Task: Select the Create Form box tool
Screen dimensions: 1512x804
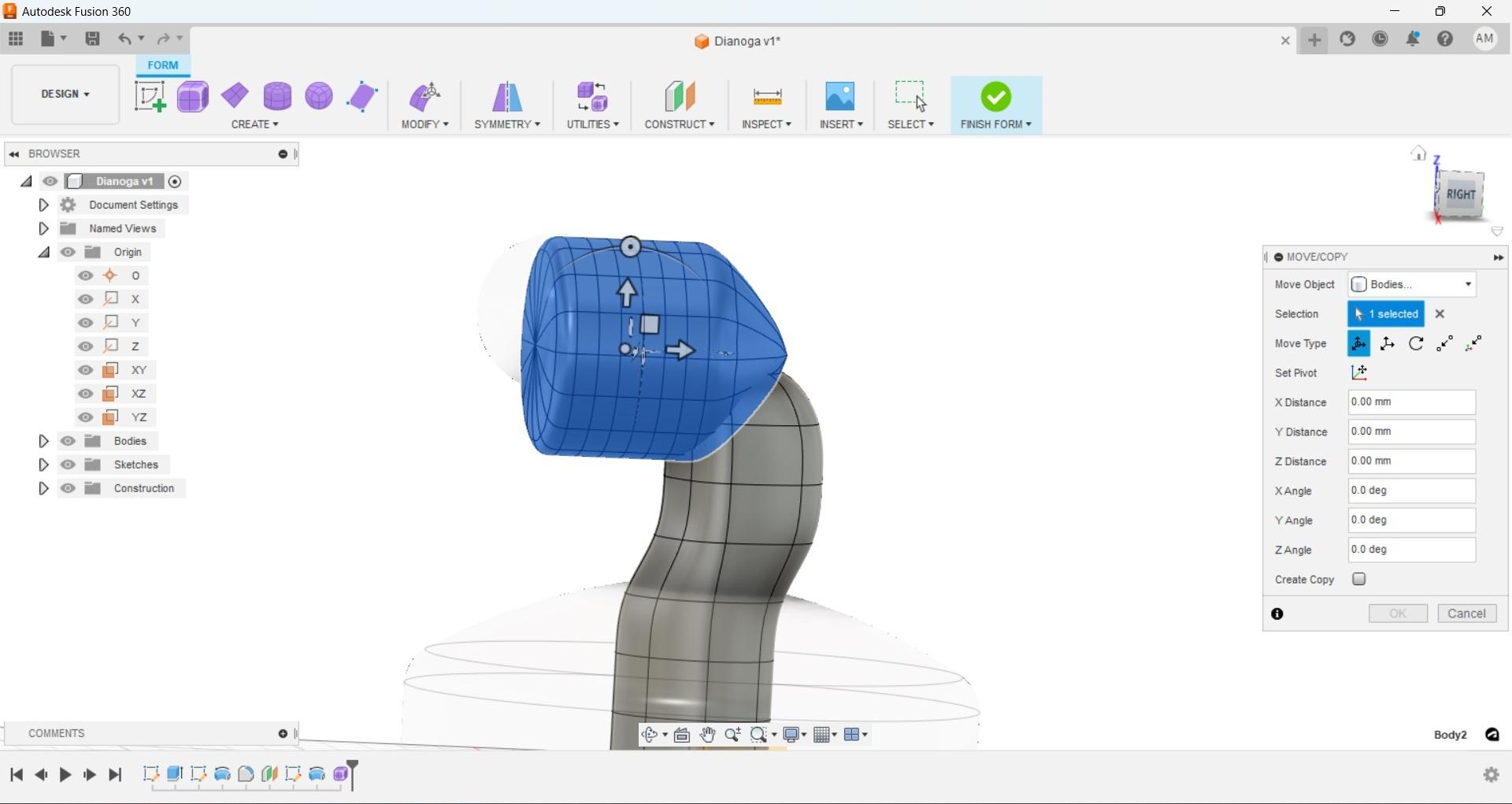Action: click(x=193, y=96)
